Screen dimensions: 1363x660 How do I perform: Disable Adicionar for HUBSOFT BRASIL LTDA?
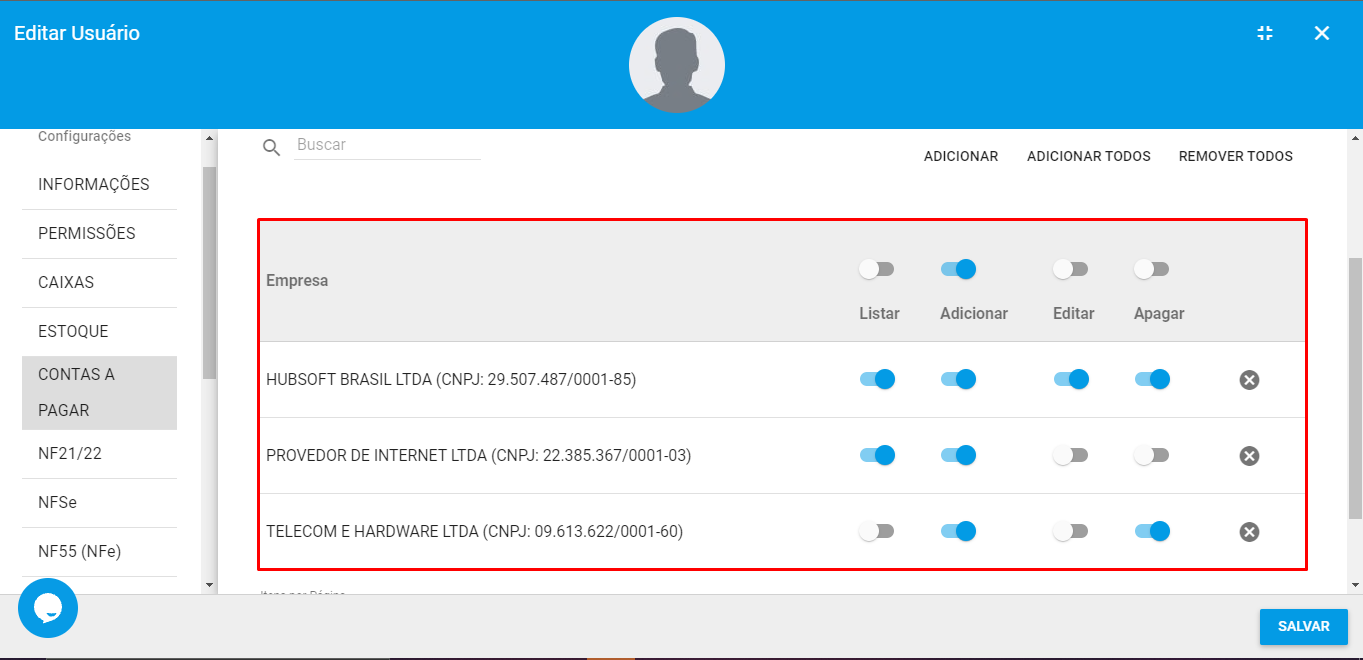(x=958, y=379)
